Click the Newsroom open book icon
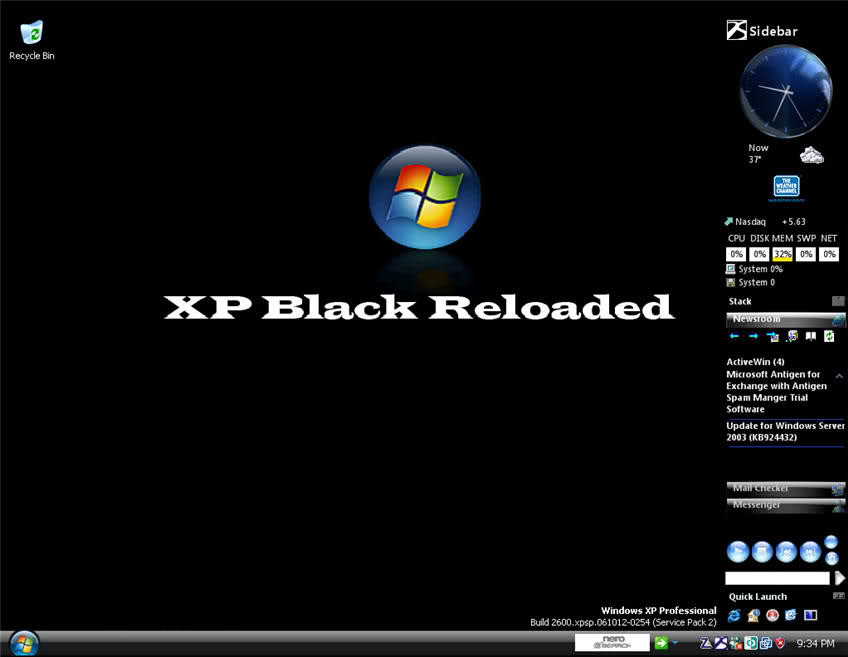The image size is (848, 657). [810, 336]
